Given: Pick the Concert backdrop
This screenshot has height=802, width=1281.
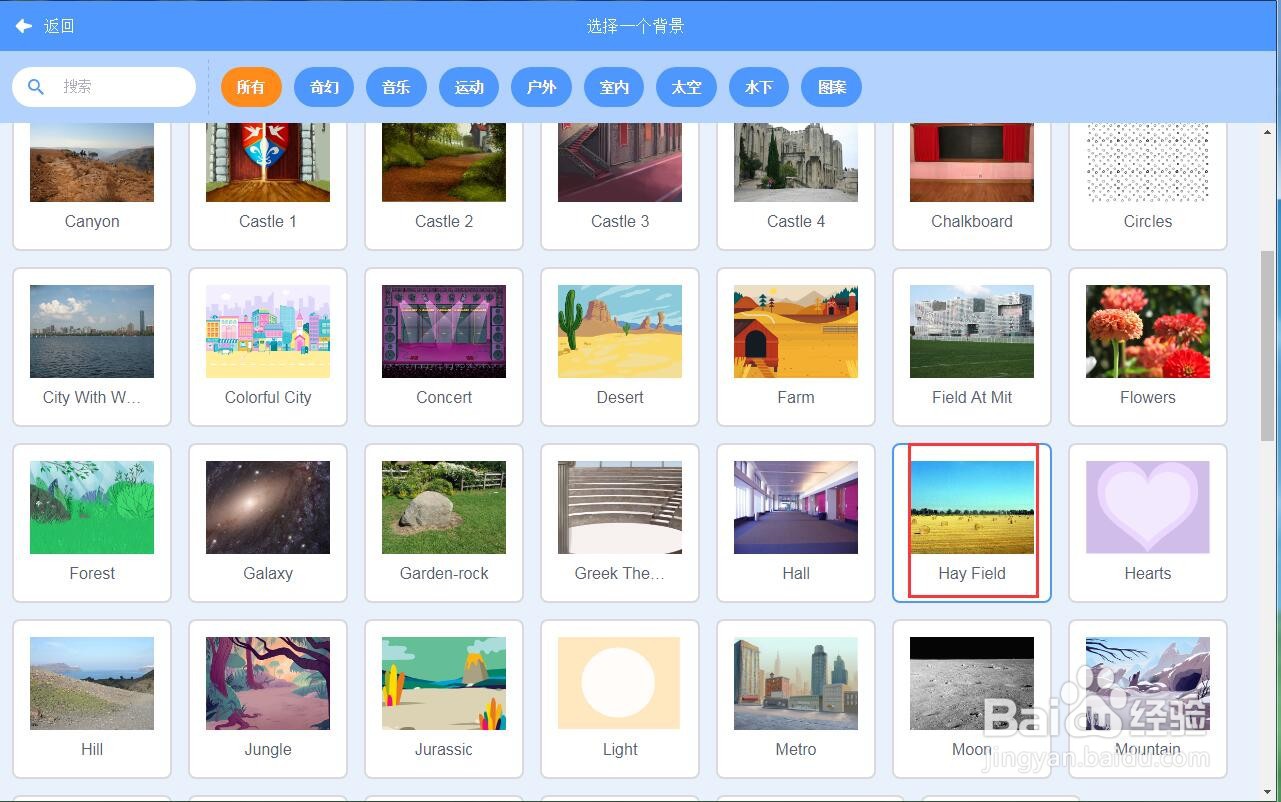Looking at the screenshot, I should [444, 347].
